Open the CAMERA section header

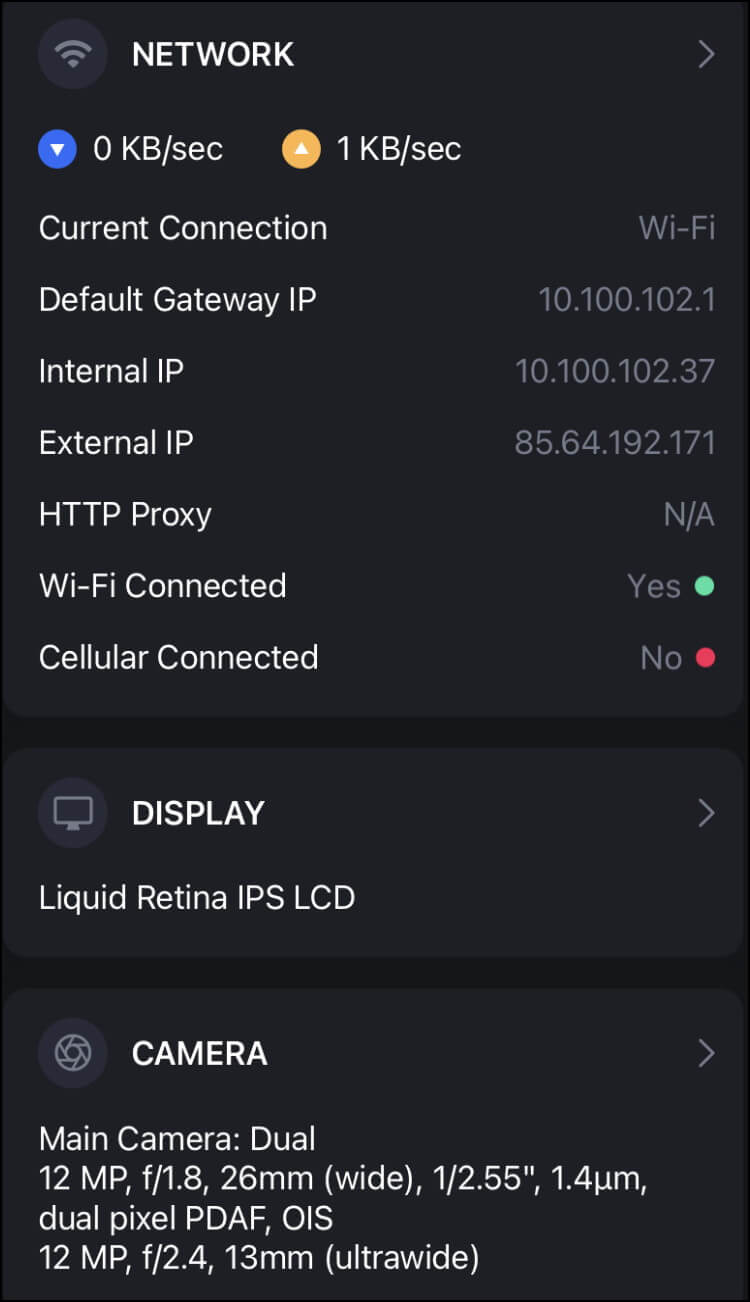tap(200, 1053)
